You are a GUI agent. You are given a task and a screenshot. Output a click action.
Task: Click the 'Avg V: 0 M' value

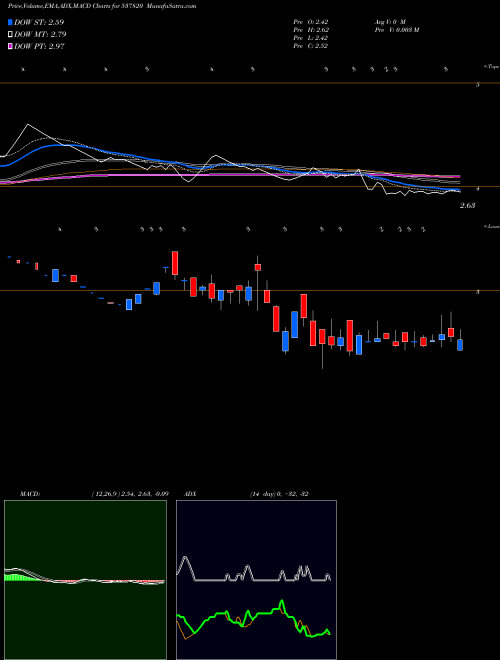tap(389, 22)
